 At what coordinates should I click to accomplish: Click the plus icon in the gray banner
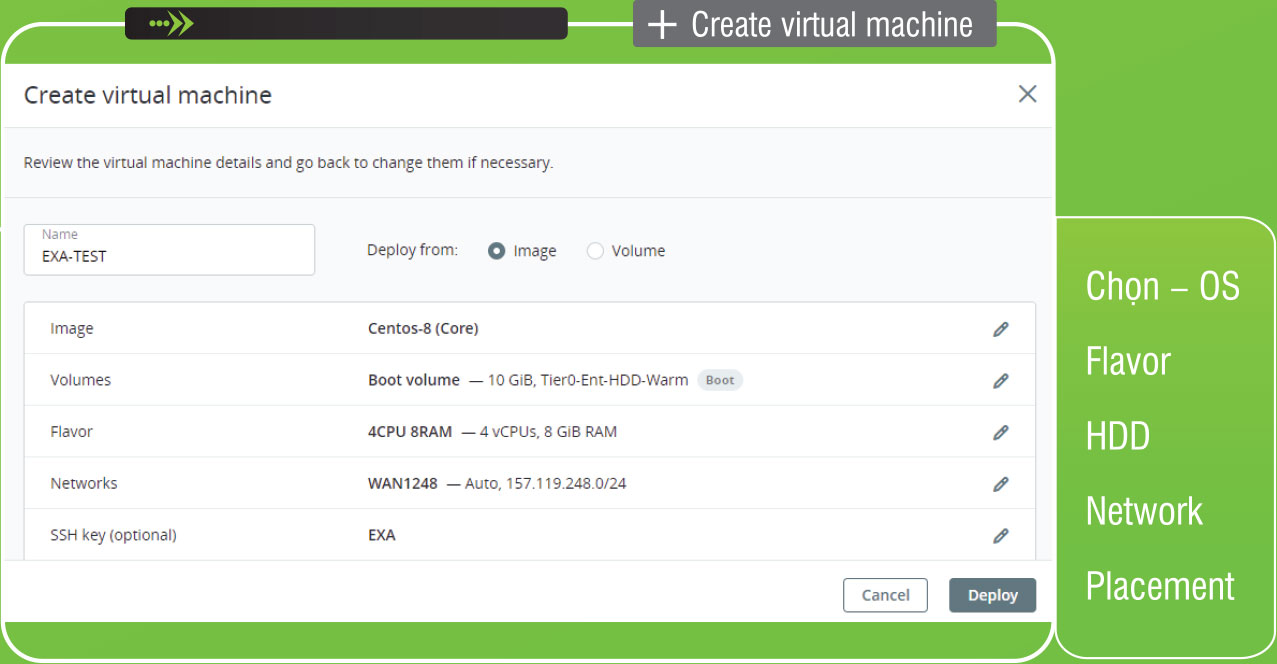point(662,25)
